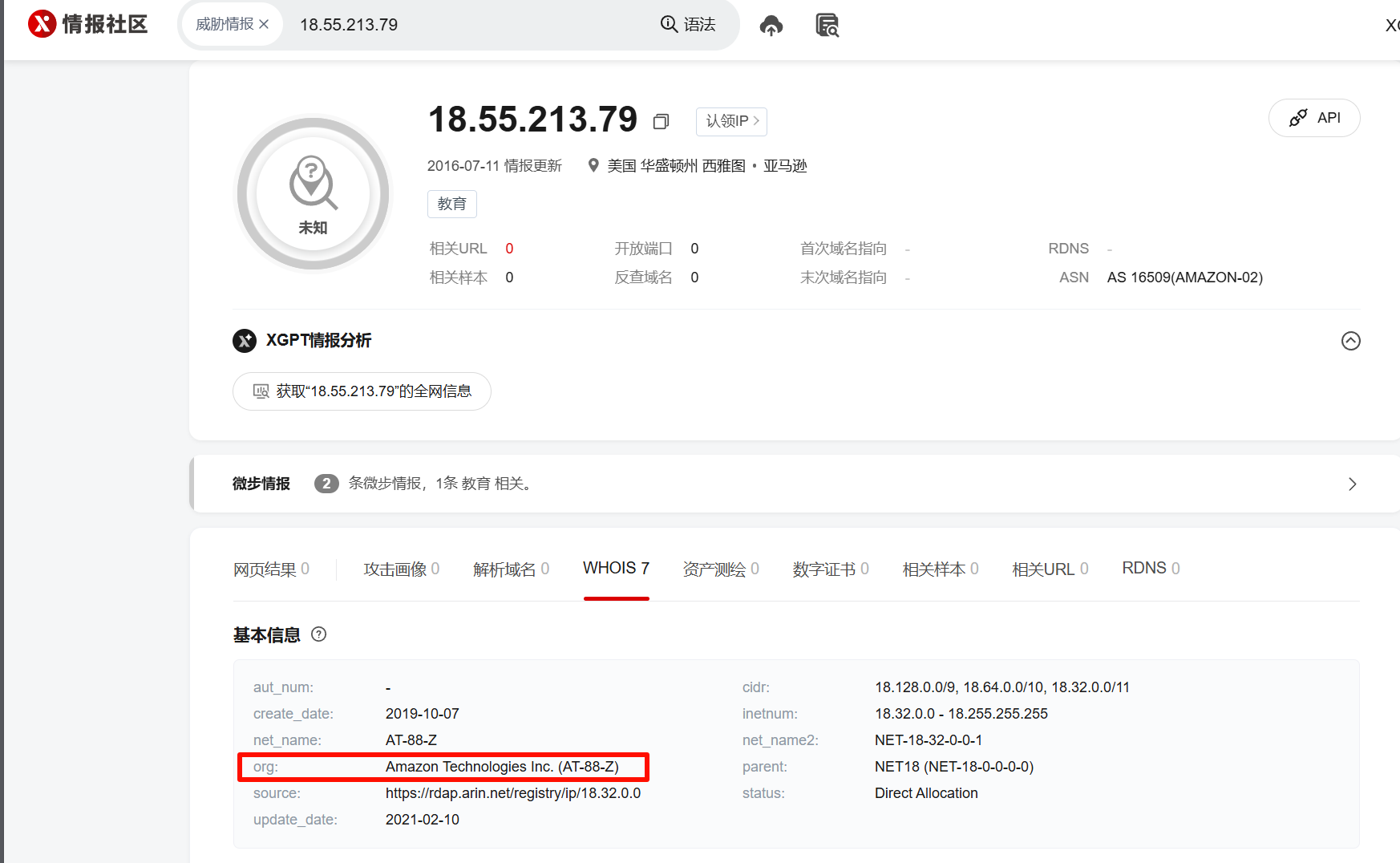Click 获取"18.55.213.79"的全网信息 button
Screen dimensions: 1400x863
pos(362,391)
